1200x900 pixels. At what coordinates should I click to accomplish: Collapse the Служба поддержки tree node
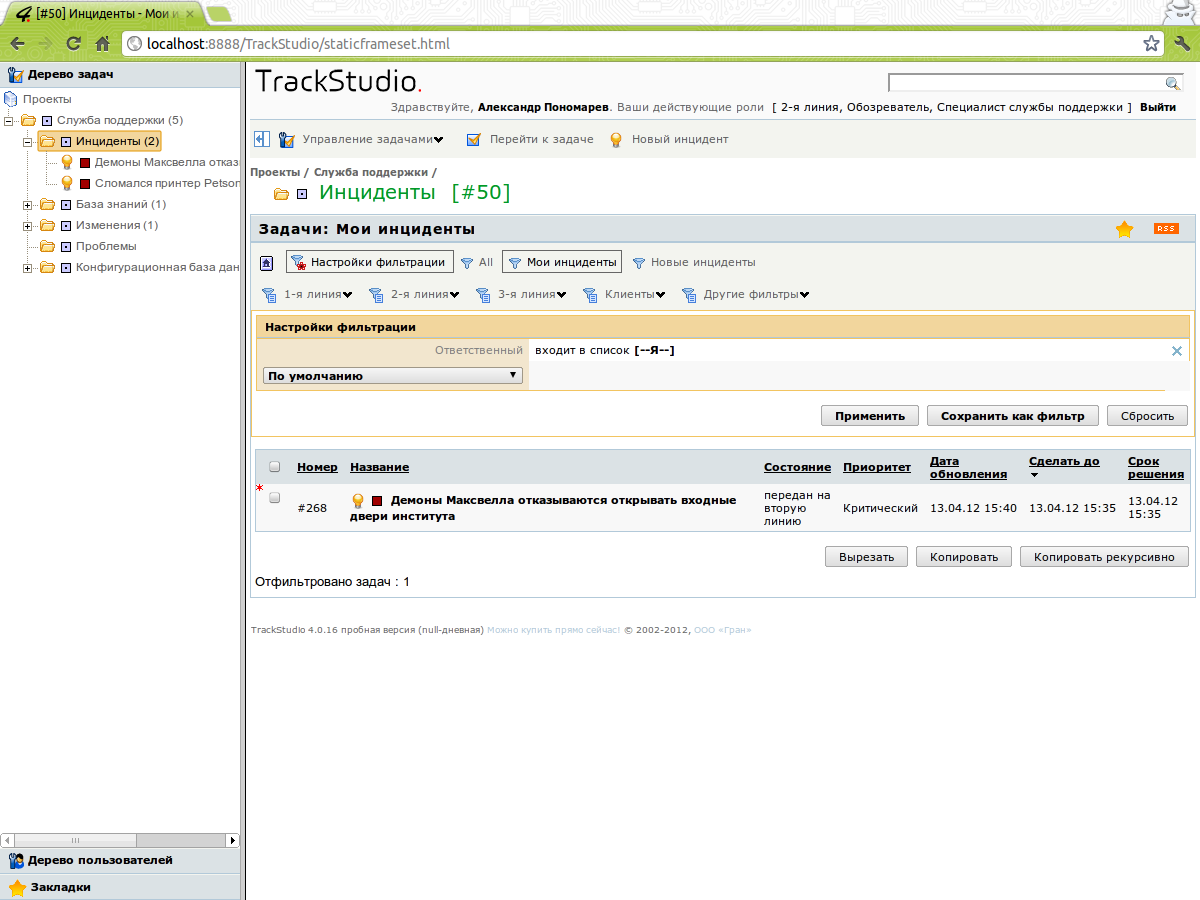point(9,121)
